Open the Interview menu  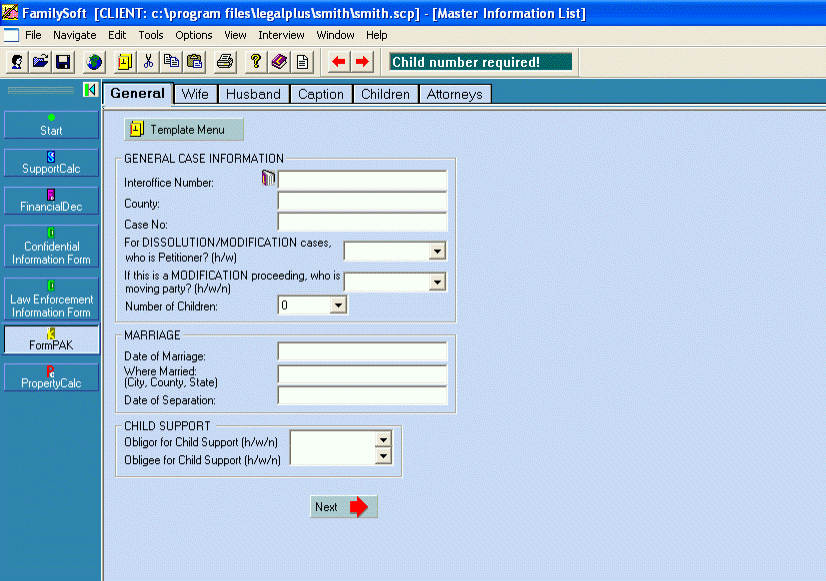[x=281, y=35]
